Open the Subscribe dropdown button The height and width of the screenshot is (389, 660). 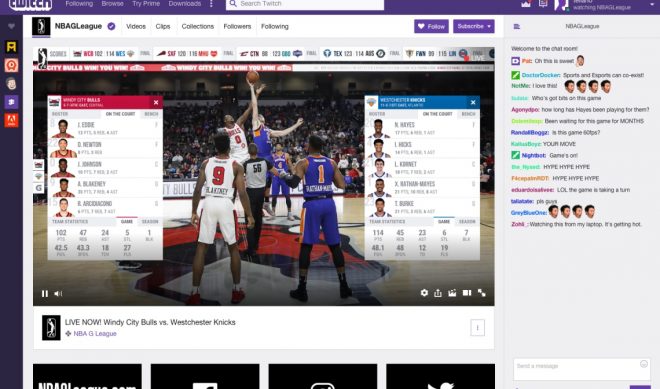(x=474, y=26)
